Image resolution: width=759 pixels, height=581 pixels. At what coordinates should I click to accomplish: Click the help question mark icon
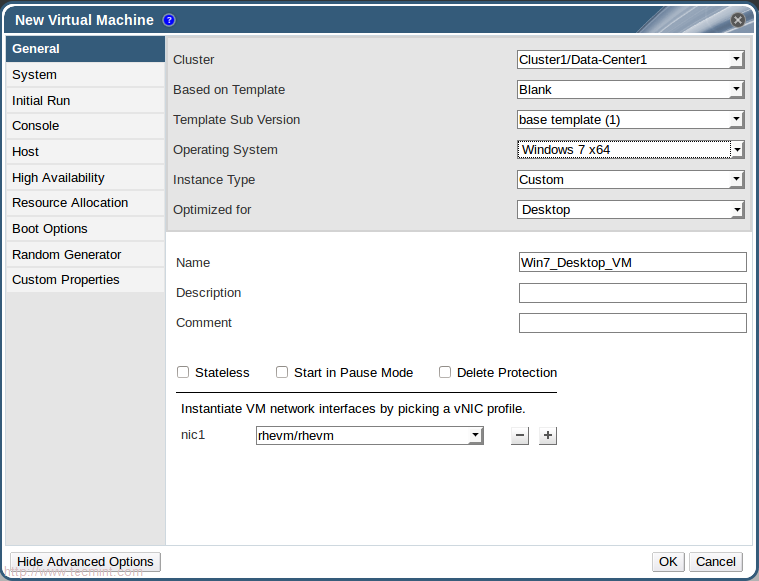169,20
